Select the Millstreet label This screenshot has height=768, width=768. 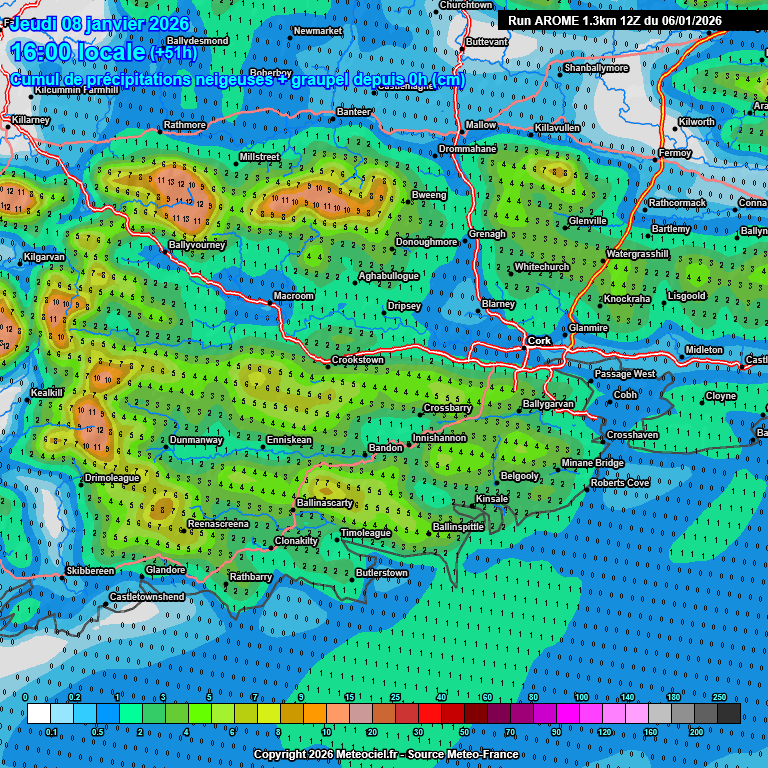260,157
